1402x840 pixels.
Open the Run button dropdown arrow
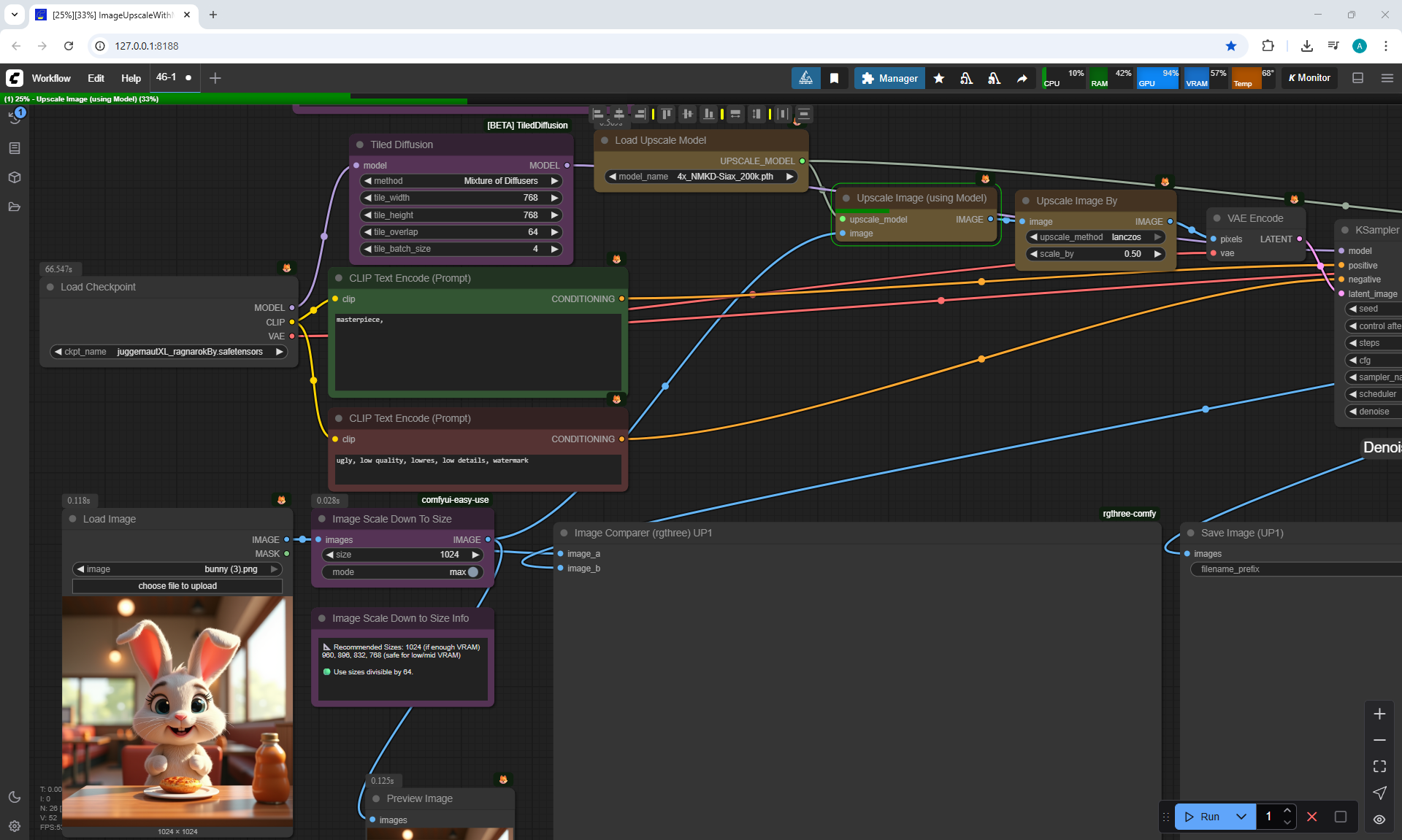[x=1241, y=817]
